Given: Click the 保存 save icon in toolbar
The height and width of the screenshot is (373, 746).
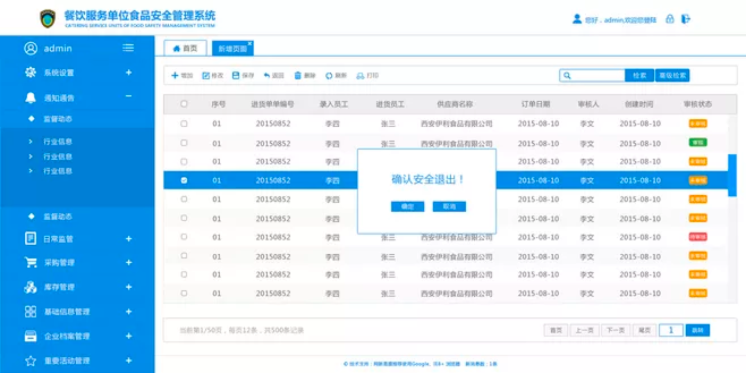Looking at the screenshot, I should pos(236,76).
